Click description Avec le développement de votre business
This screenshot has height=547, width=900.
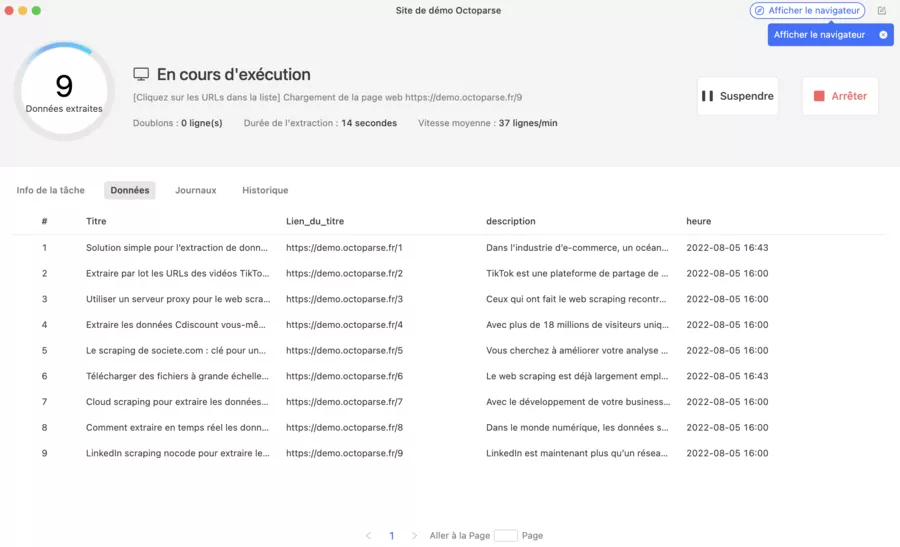coord(578,402)
